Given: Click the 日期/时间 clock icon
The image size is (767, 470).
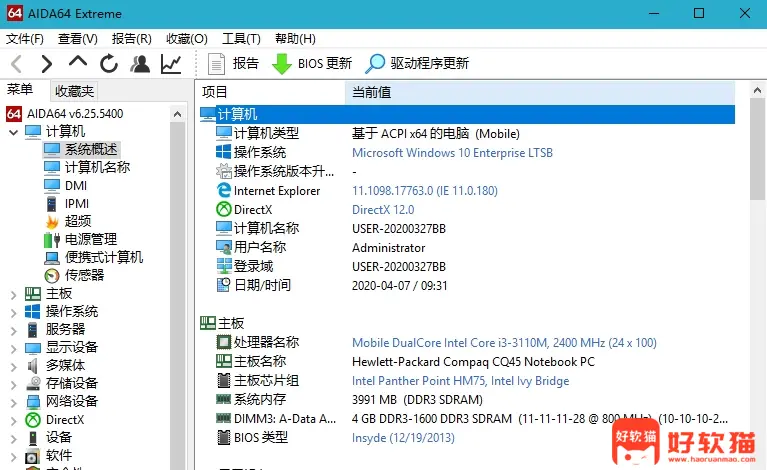Looking at the screenshot, I should pyautogui.click(x=224, y=285).
